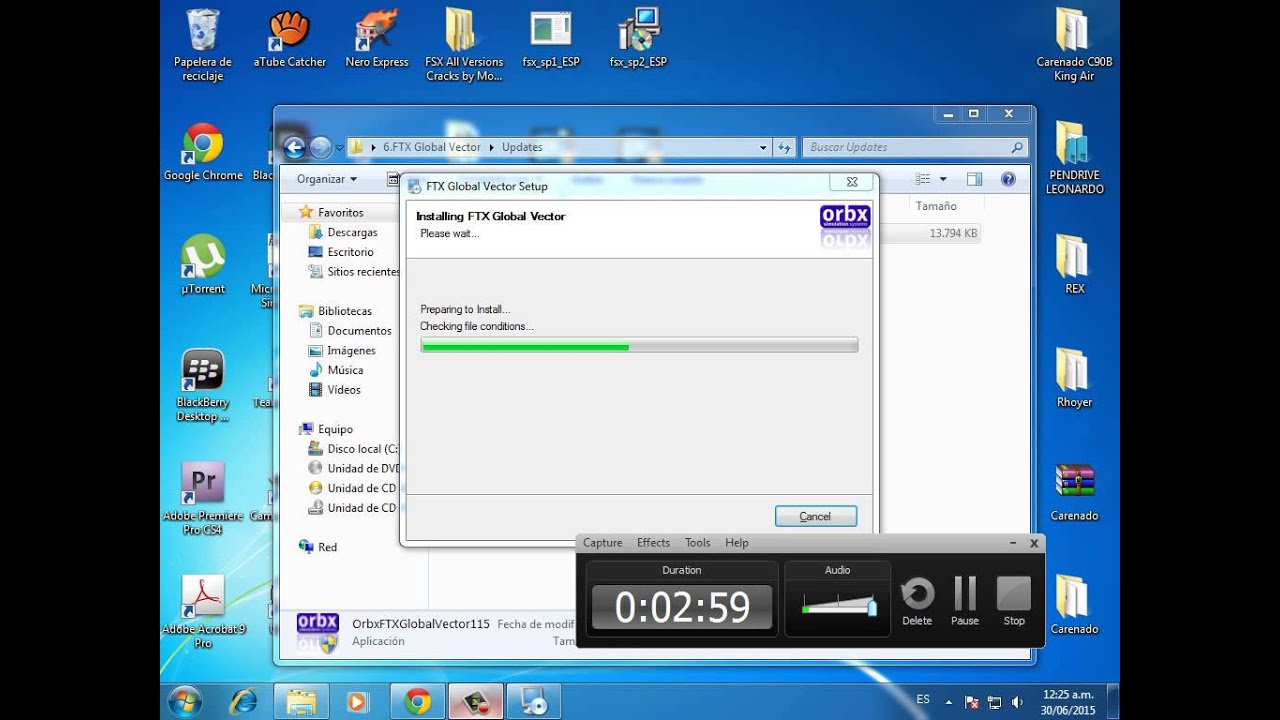The width and height of the screenshot is (1280, 720).
Task: Open the Tools menu in the recorder
Action: pos(697,543)
